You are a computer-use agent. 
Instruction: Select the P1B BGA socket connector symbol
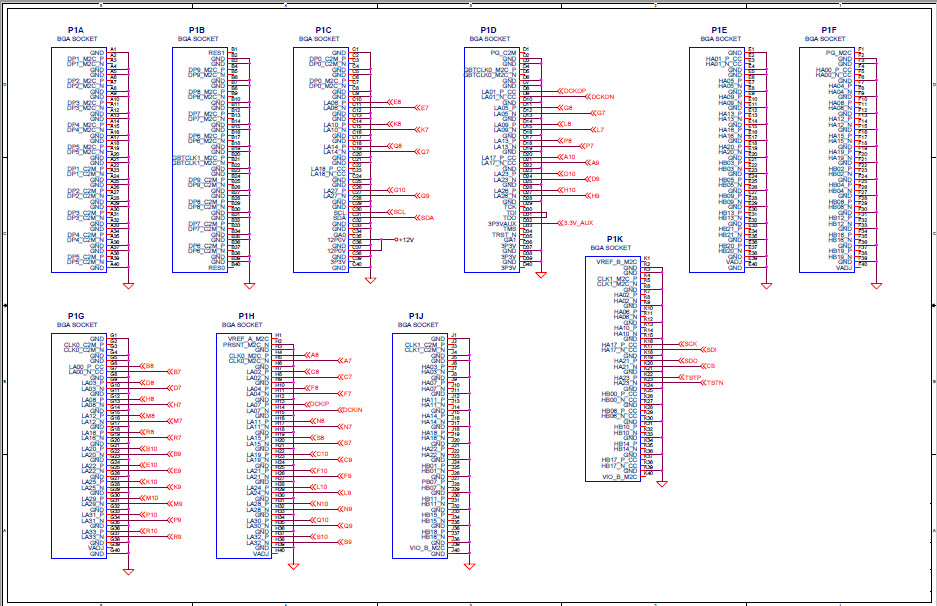(200, 160)
